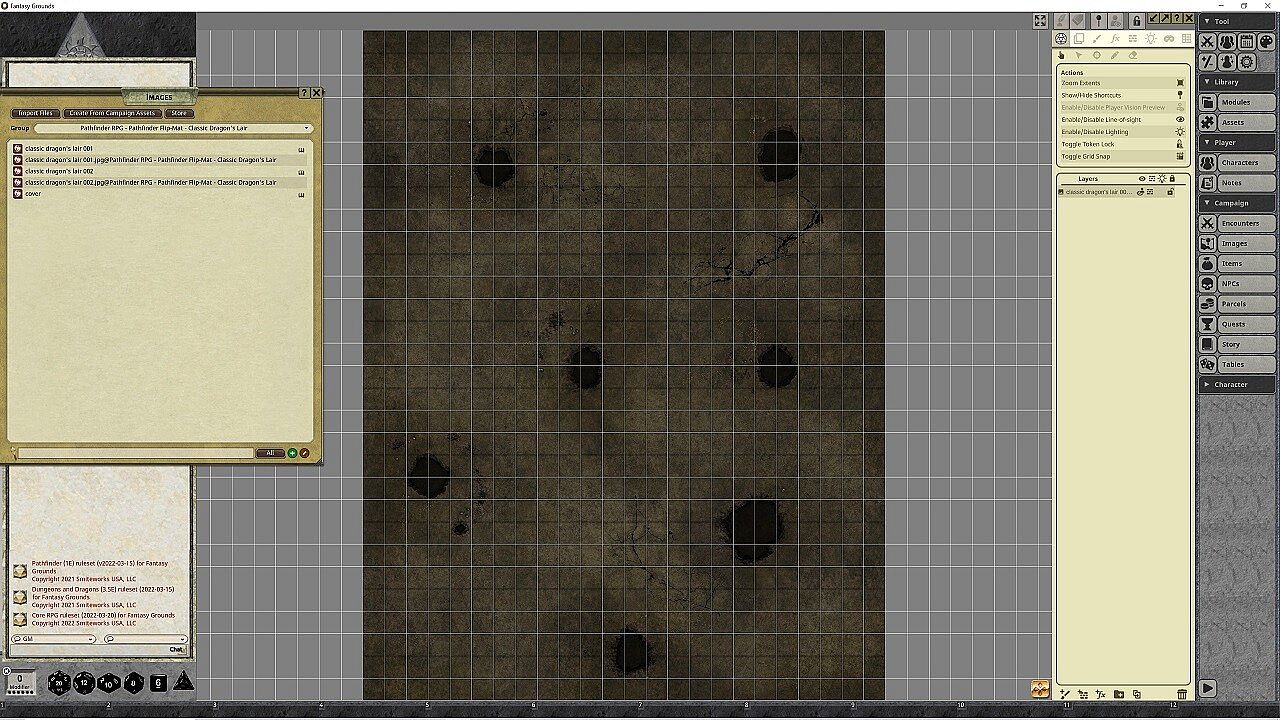Click Create From Campaign Assets button
Viewport: 1280px width, 720px height.
(x=112, y=113)
